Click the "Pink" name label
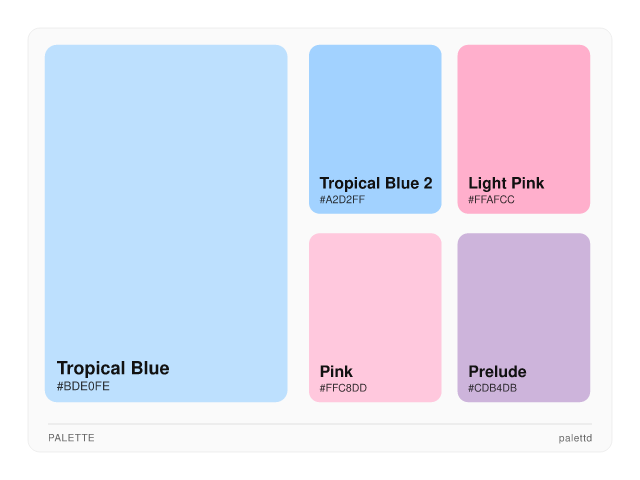 coord(336,372)
